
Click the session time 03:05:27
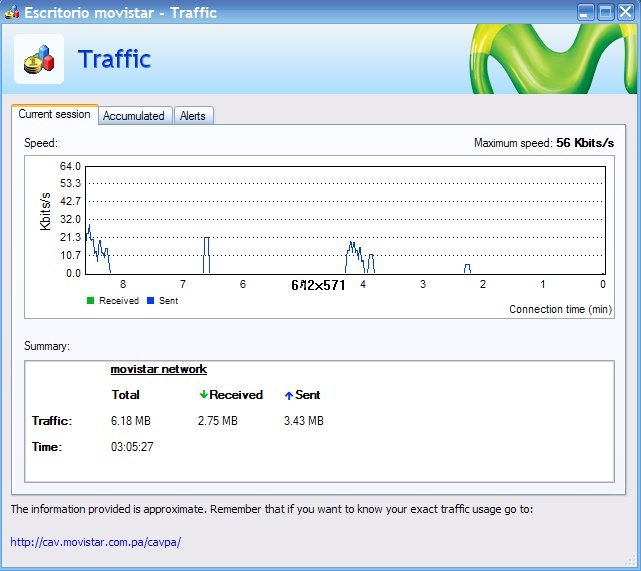[x=132, y=446]
